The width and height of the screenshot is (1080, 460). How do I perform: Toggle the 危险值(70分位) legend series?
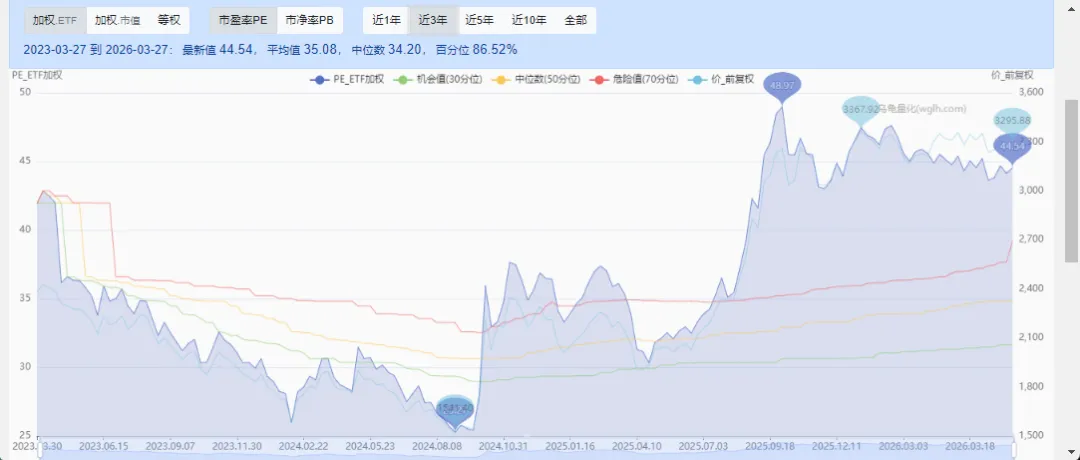[x=635, y=80]
